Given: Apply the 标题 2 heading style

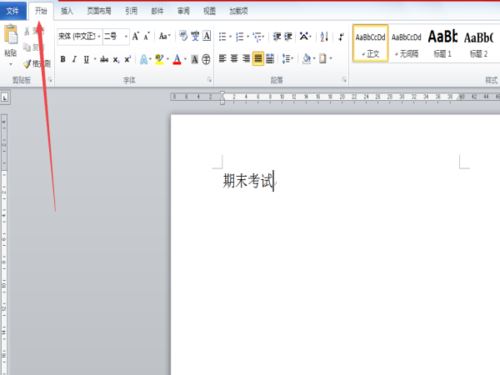Looking at the screenshot, I should coord(479,43).
